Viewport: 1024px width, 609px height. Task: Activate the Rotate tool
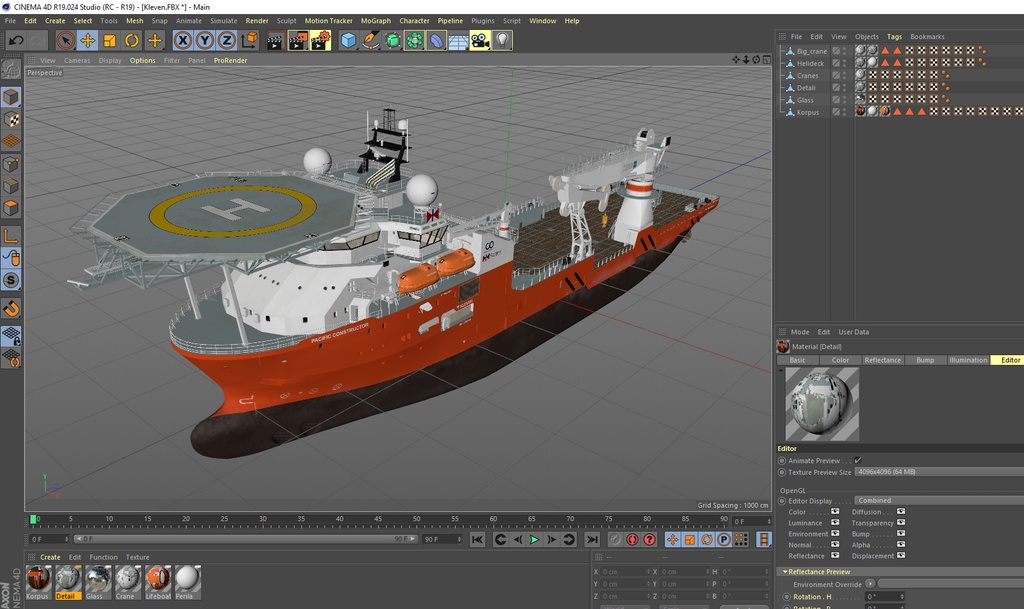tap(132, 40)
